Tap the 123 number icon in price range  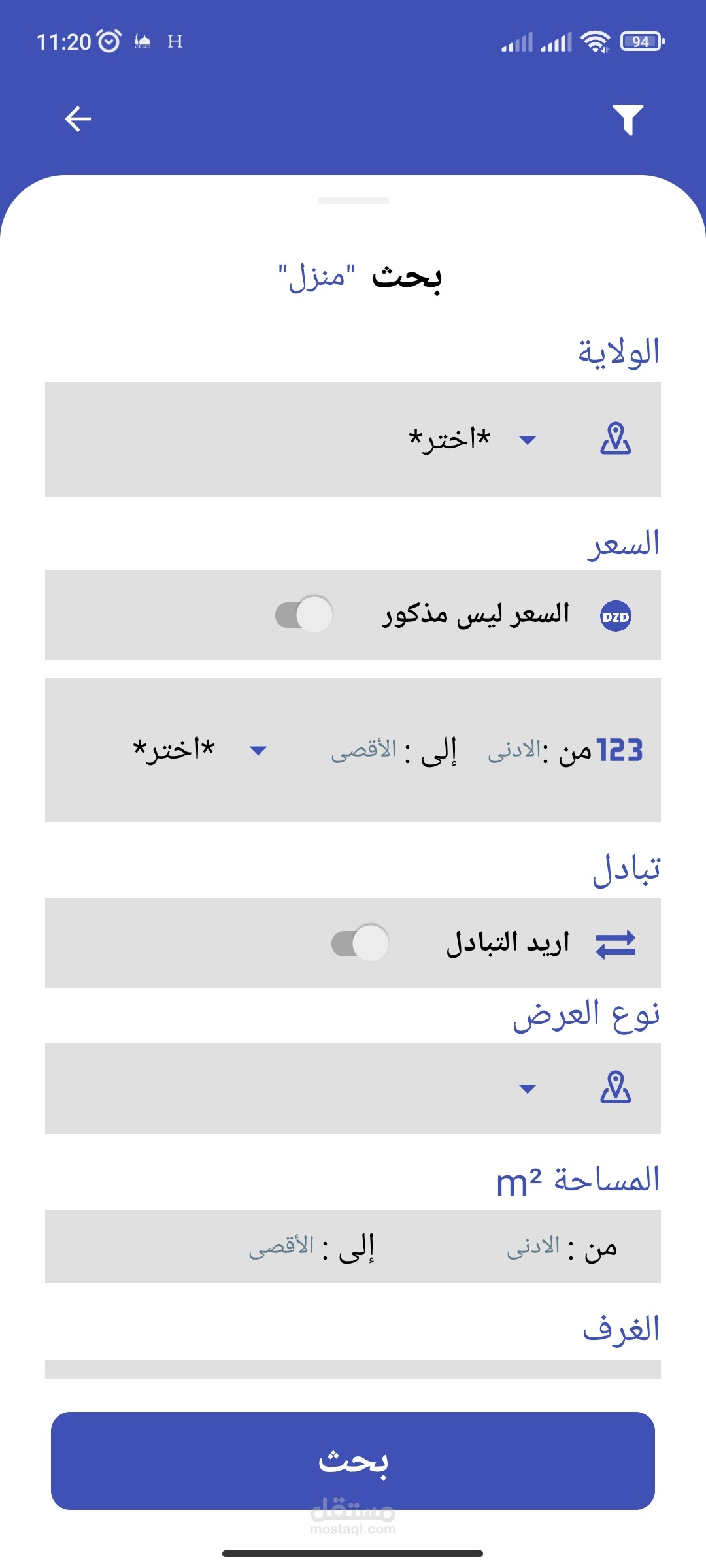620,751
